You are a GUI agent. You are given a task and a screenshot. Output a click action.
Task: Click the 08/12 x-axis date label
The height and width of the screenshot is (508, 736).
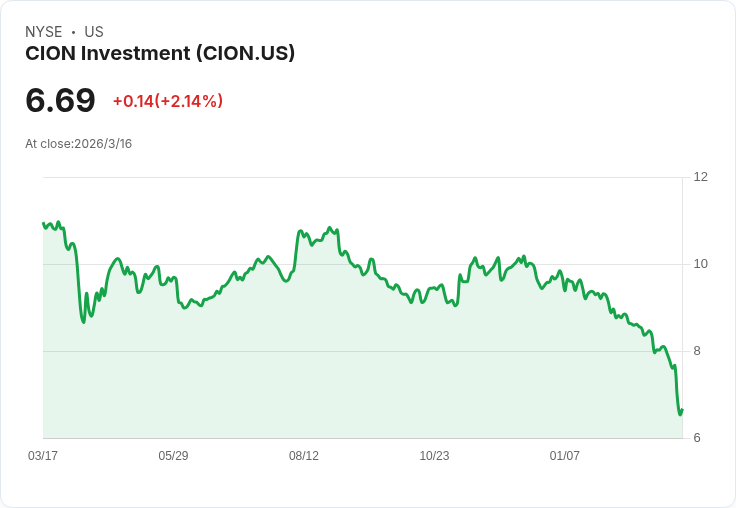304,455
